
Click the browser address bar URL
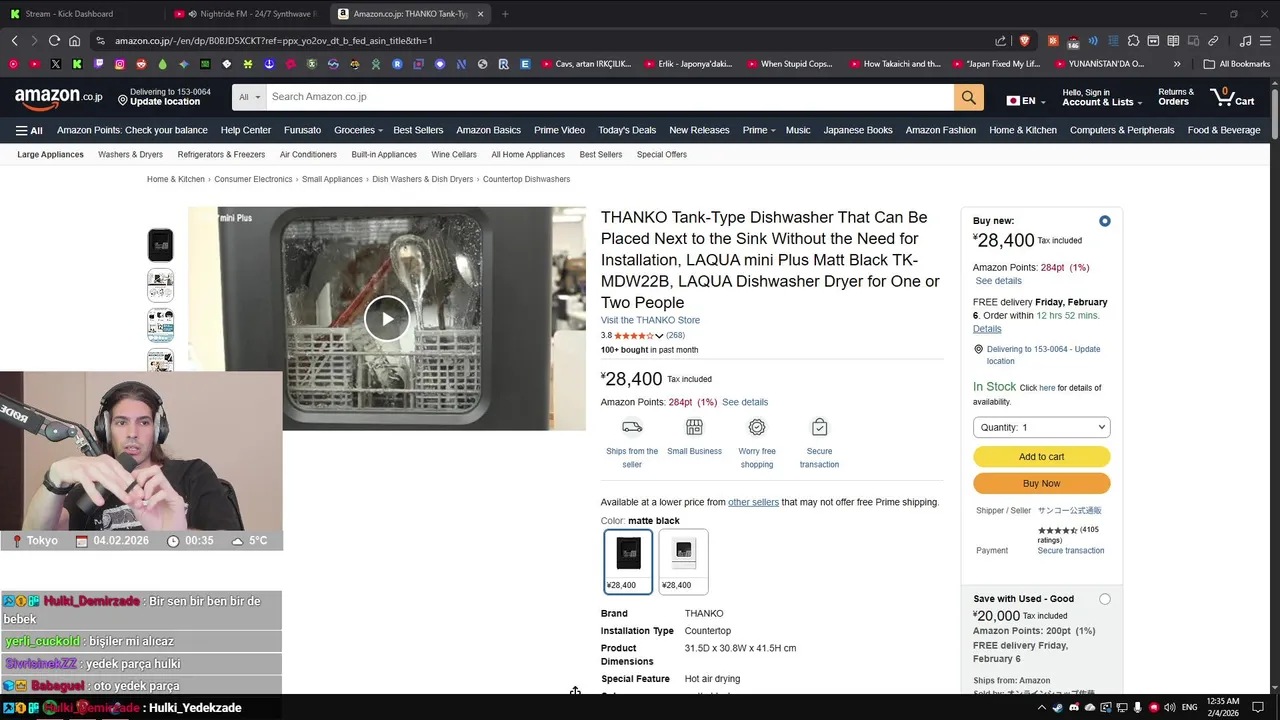[x=273, y=41]
